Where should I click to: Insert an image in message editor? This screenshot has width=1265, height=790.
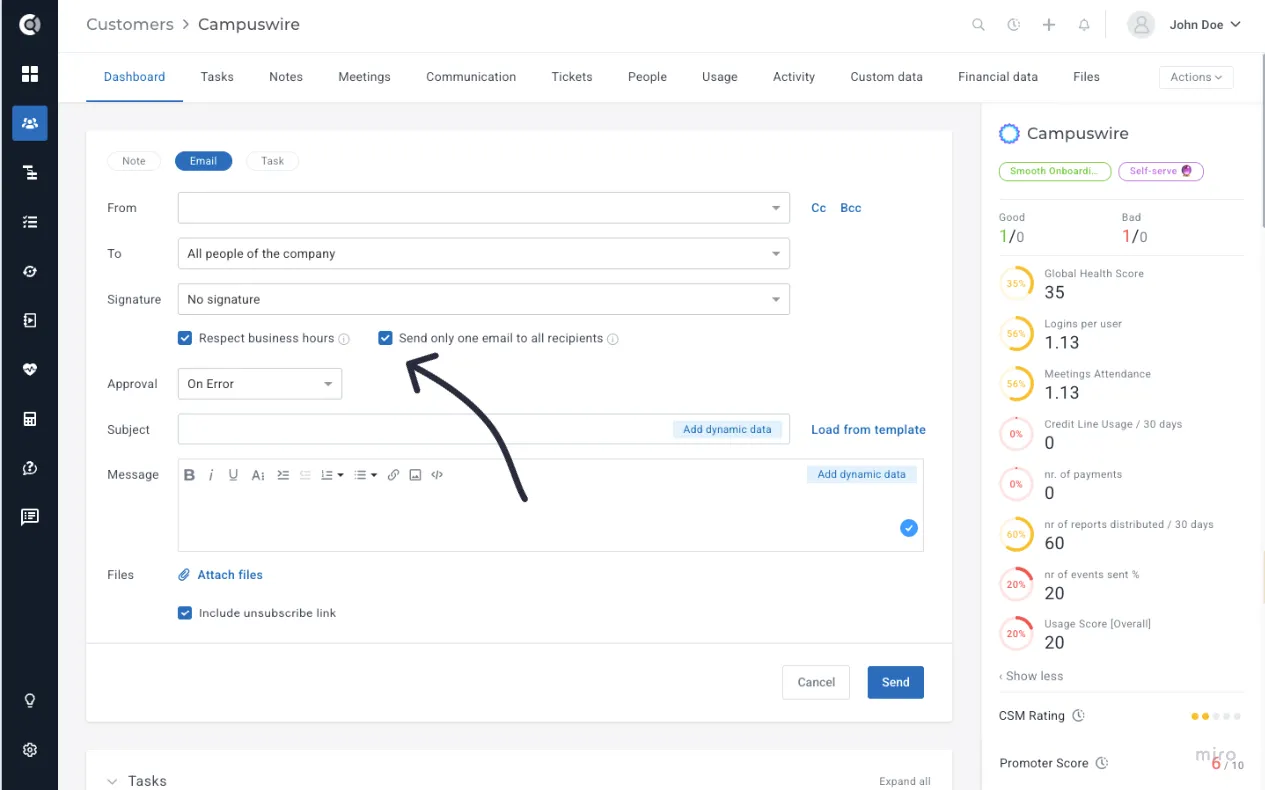point(415,475)
